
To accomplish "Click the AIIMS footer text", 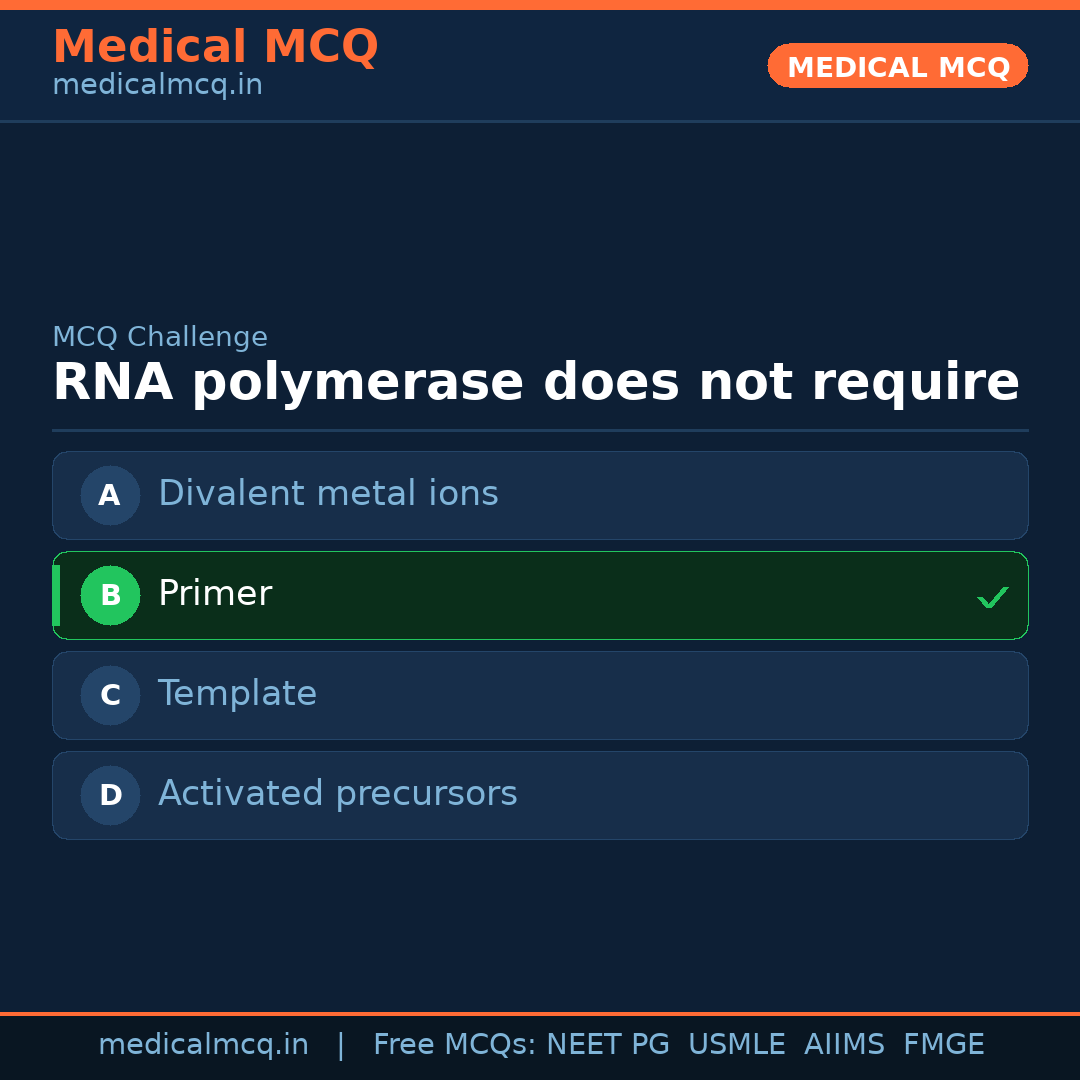I will (x=844, y=1045).
